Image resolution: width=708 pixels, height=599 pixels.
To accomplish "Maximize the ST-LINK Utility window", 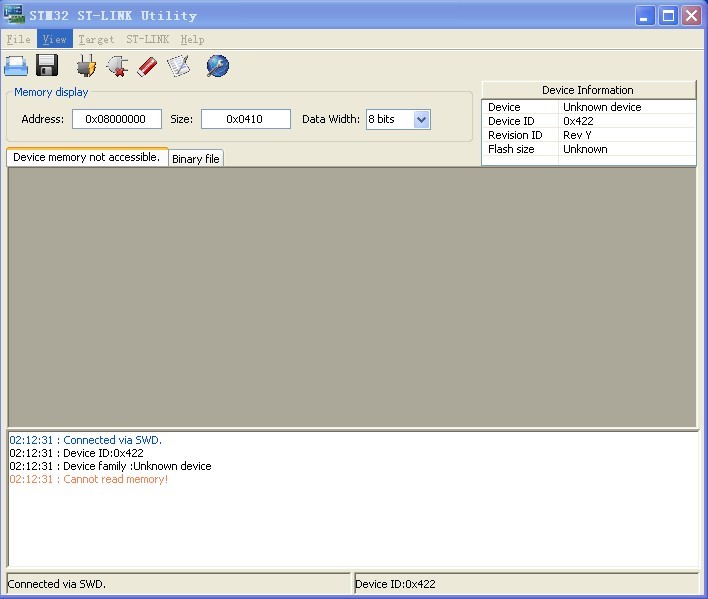I will (x=668, y=16).
